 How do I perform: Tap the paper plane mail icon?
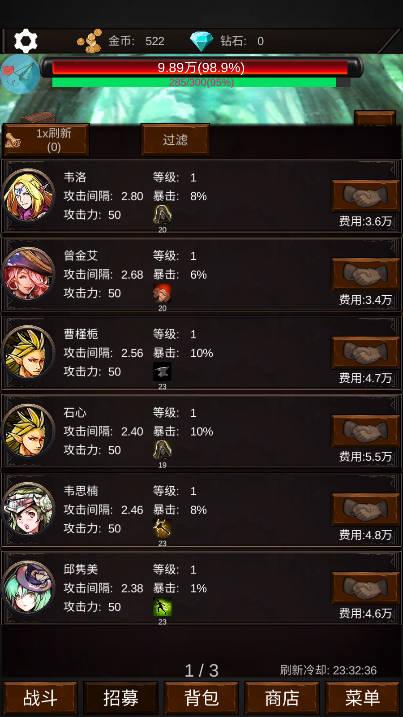[19, 74]
